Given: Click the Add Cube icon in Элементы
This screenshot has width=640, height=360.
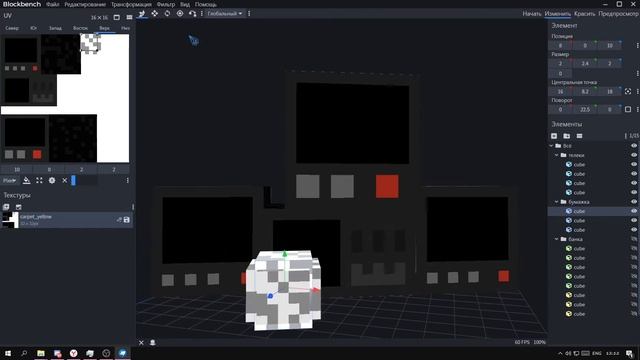Looking at the screenshot, I should pos(554,136).
